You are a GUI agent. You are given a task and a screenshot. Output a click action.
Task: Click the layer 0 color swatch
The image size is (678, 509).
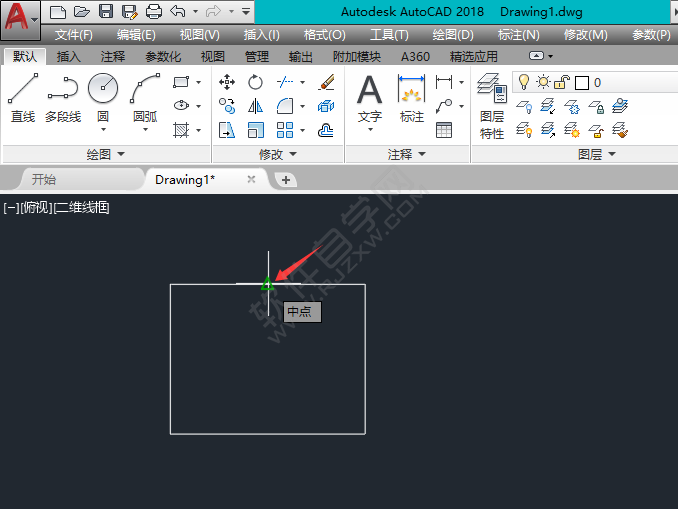(x=582, y=83)
